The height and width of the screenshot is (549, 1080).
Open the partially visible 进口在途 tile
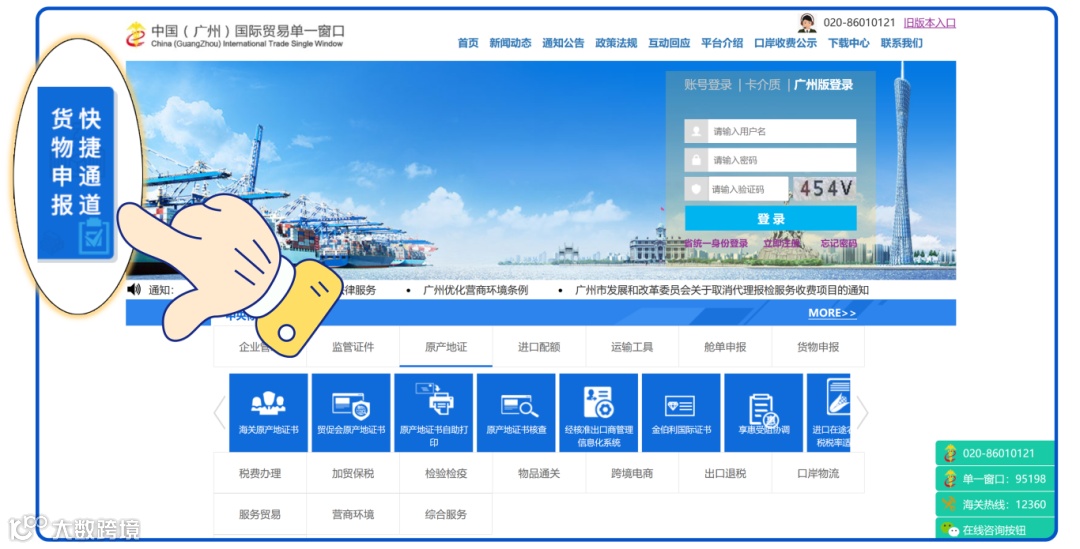click(829, 413)
